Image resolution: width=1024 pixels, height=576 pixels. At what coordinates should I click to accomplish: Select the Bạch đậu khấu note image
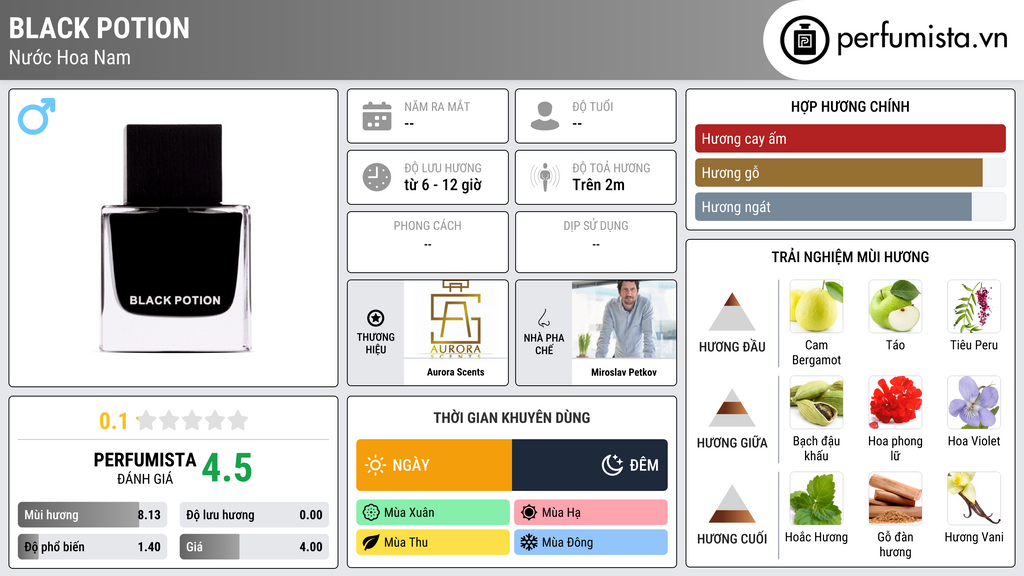(816, 402)
